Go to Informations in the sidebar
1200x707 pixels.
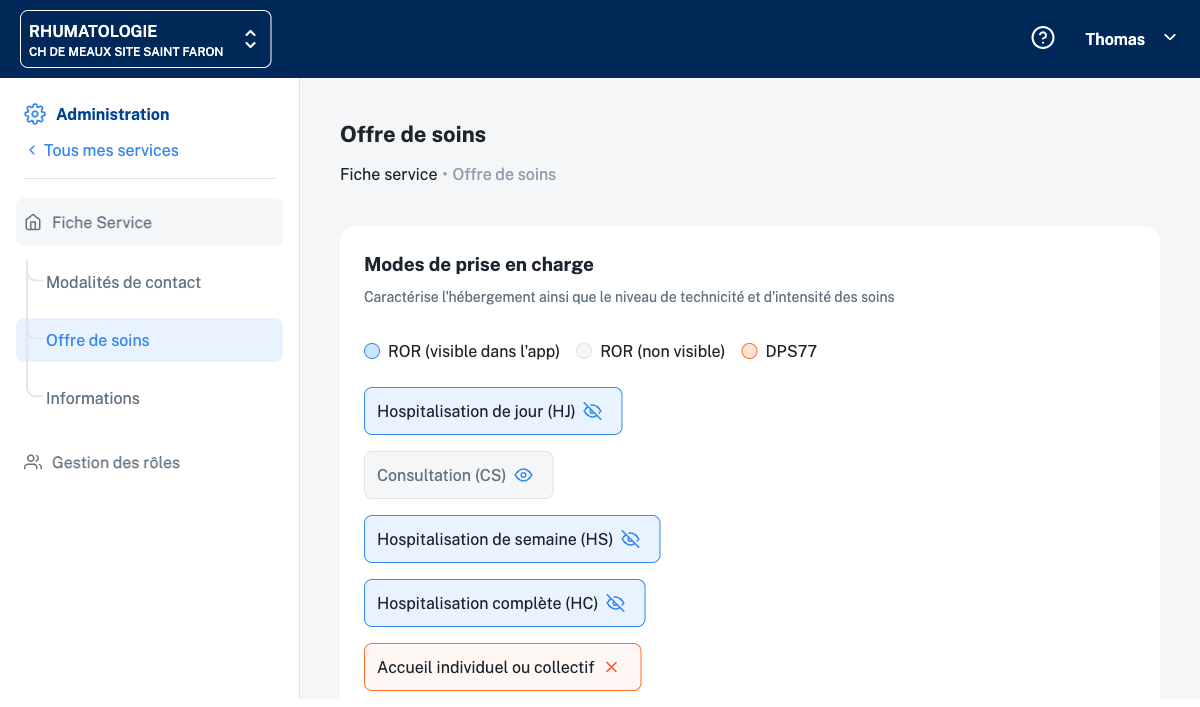93,398
